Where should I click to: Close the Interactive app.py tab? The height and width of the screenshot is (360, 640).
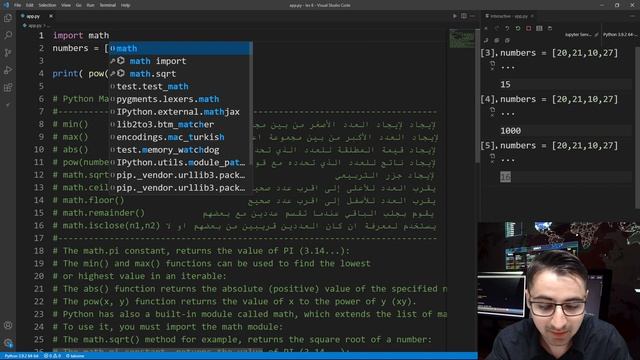532,16
